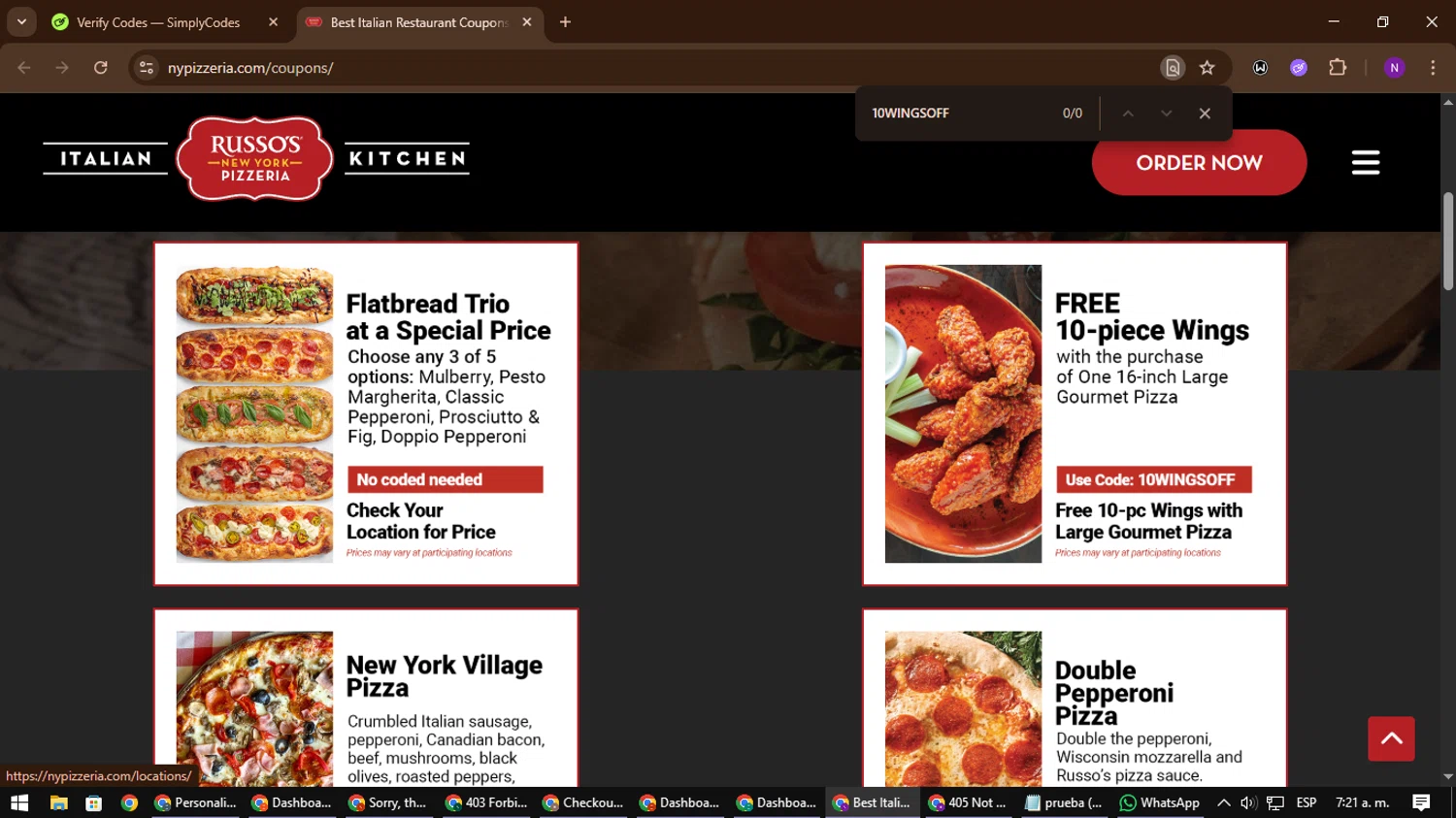This screenshot has height=818, width=1456.
Task: Click the New York Village Pizza image
Action: [x=254, y=708]
